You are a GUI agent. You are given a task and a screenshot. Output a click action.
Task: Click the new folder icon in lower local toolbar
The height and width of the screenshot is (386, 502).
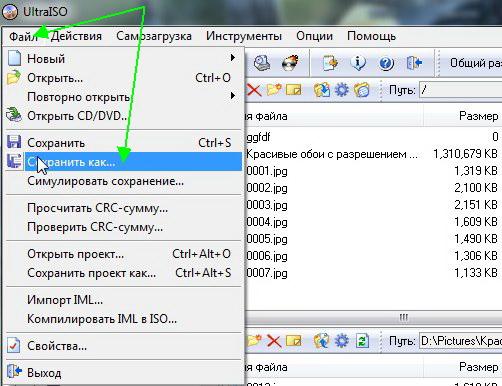[254, 341]
